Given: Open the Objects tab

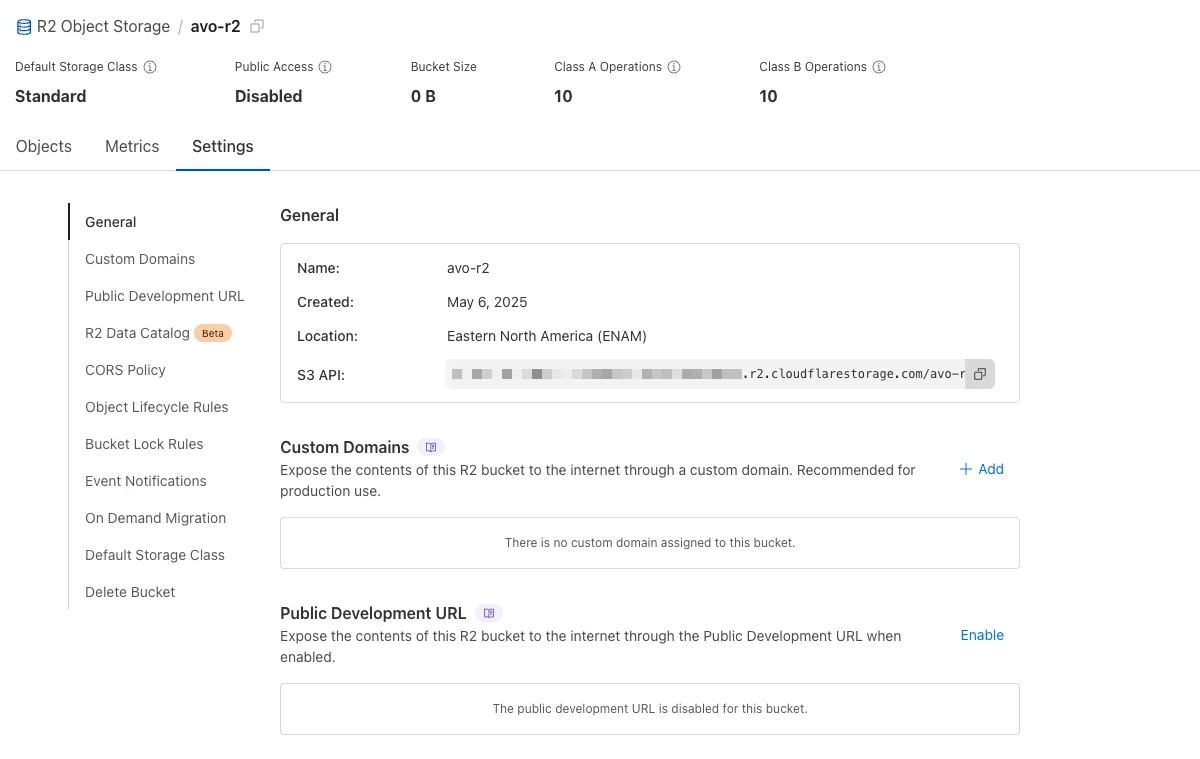Looking at the screenshot, I should [44, 146].
